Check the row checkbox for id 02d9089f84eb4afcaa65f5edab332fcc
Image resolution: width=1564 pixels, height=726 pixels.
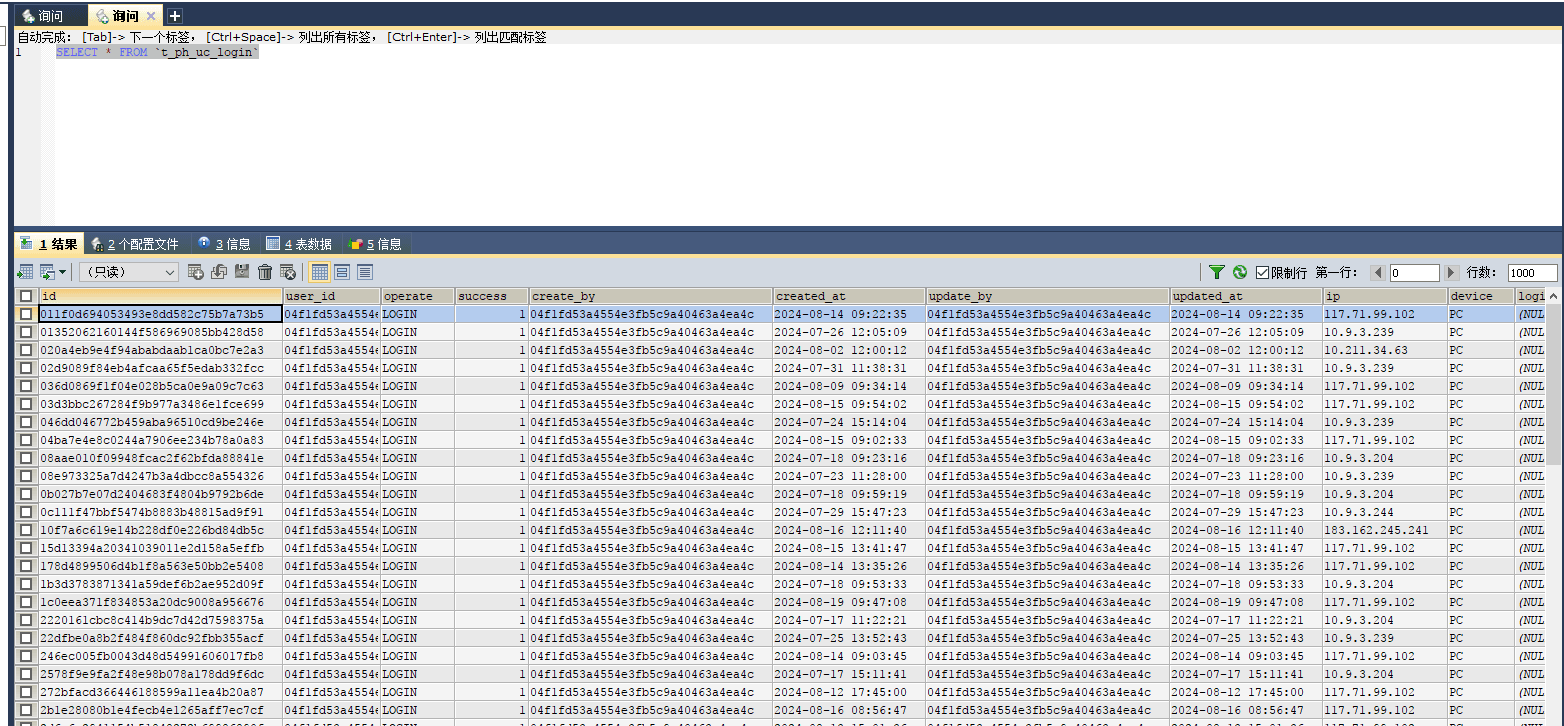[x=26, y=368]
